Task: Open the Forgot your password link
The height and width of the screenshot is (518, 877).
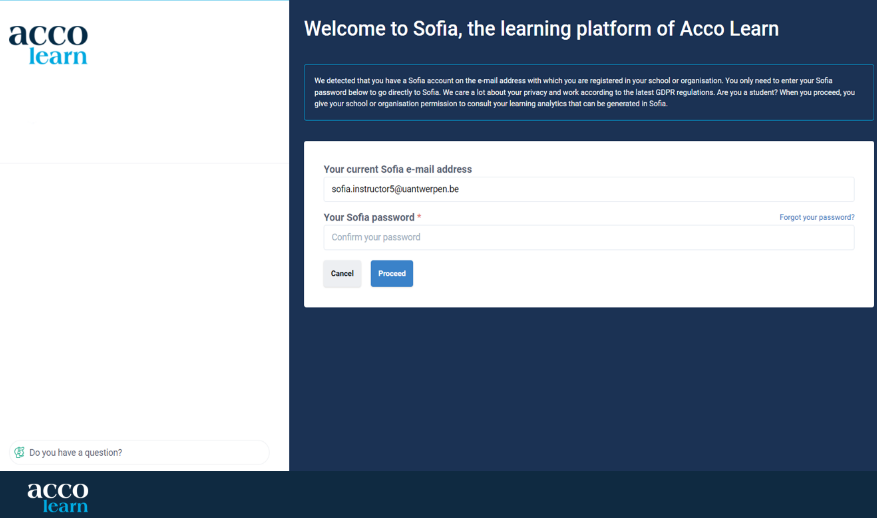Action: [817, 217]
